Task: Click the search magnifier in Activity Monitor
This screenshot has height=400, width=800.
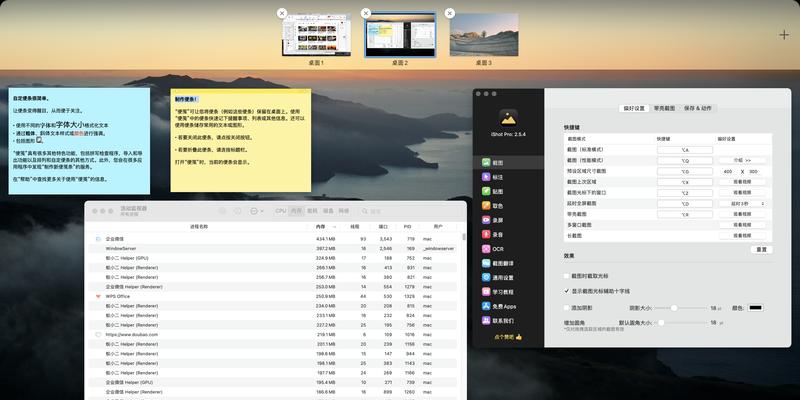Action: tap(365, 211)
